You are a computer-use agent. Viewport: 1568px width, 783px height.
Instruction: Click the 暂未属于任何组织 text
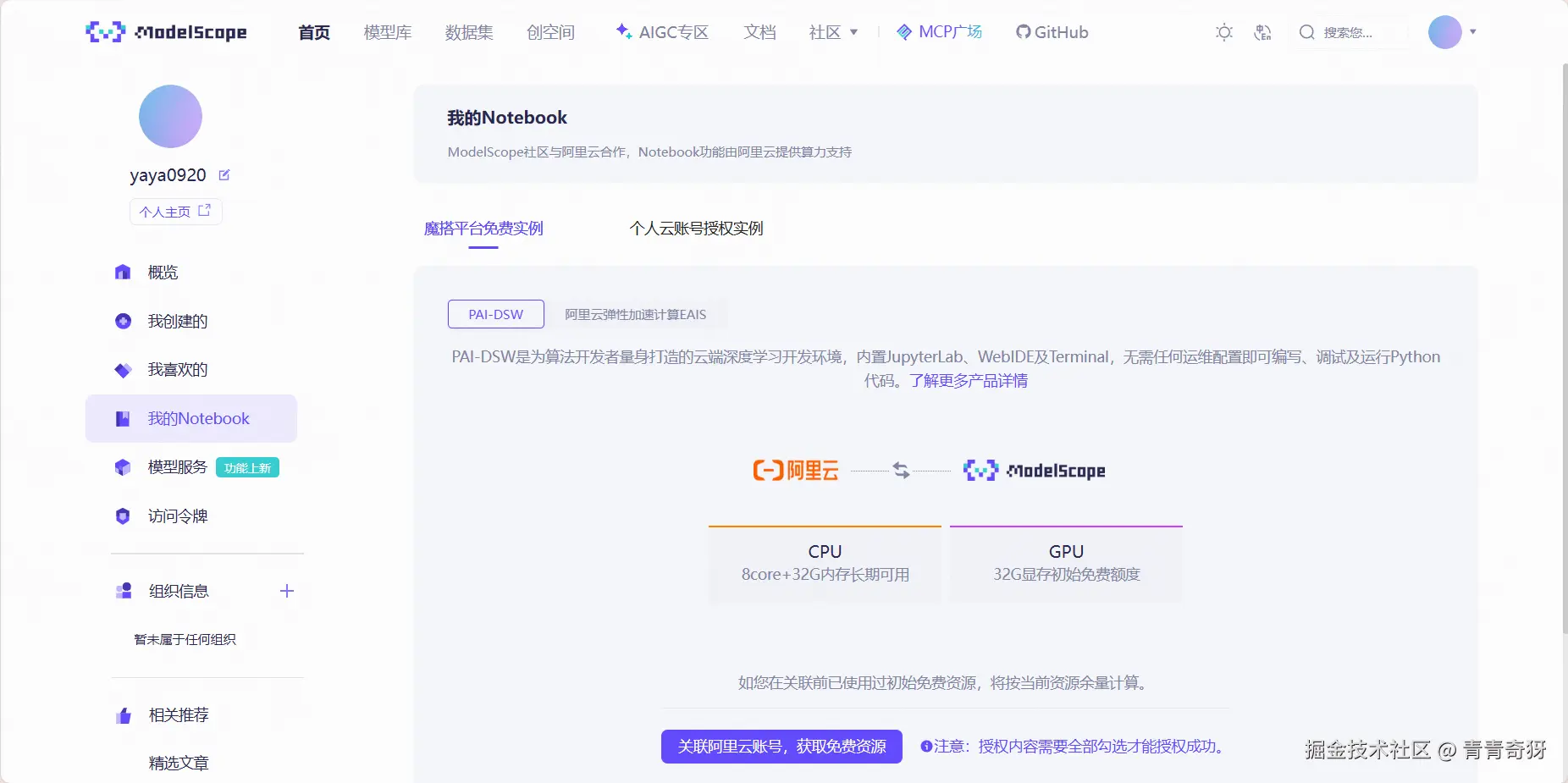185,639
